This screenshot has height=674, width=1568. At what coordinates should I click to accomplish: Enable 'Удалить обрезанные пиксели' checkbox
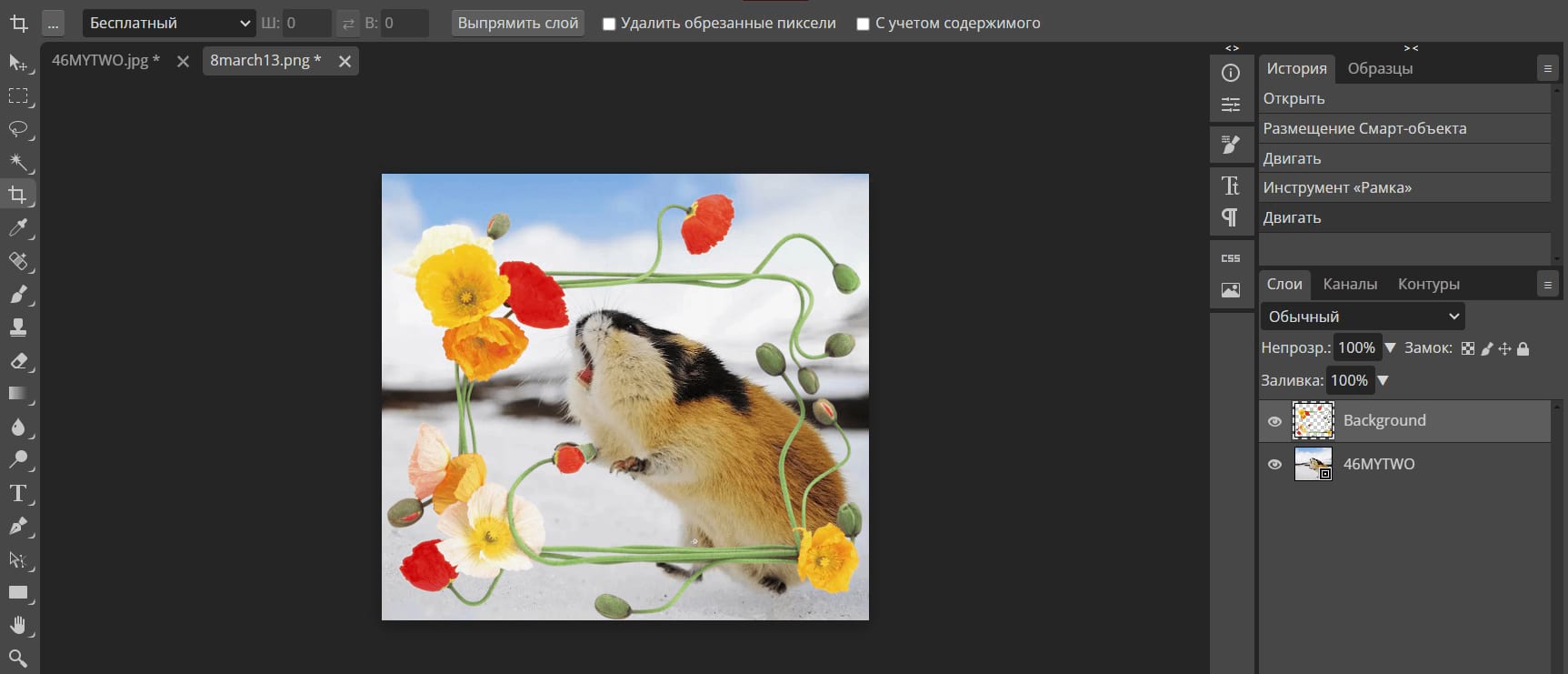click(609, 24)
